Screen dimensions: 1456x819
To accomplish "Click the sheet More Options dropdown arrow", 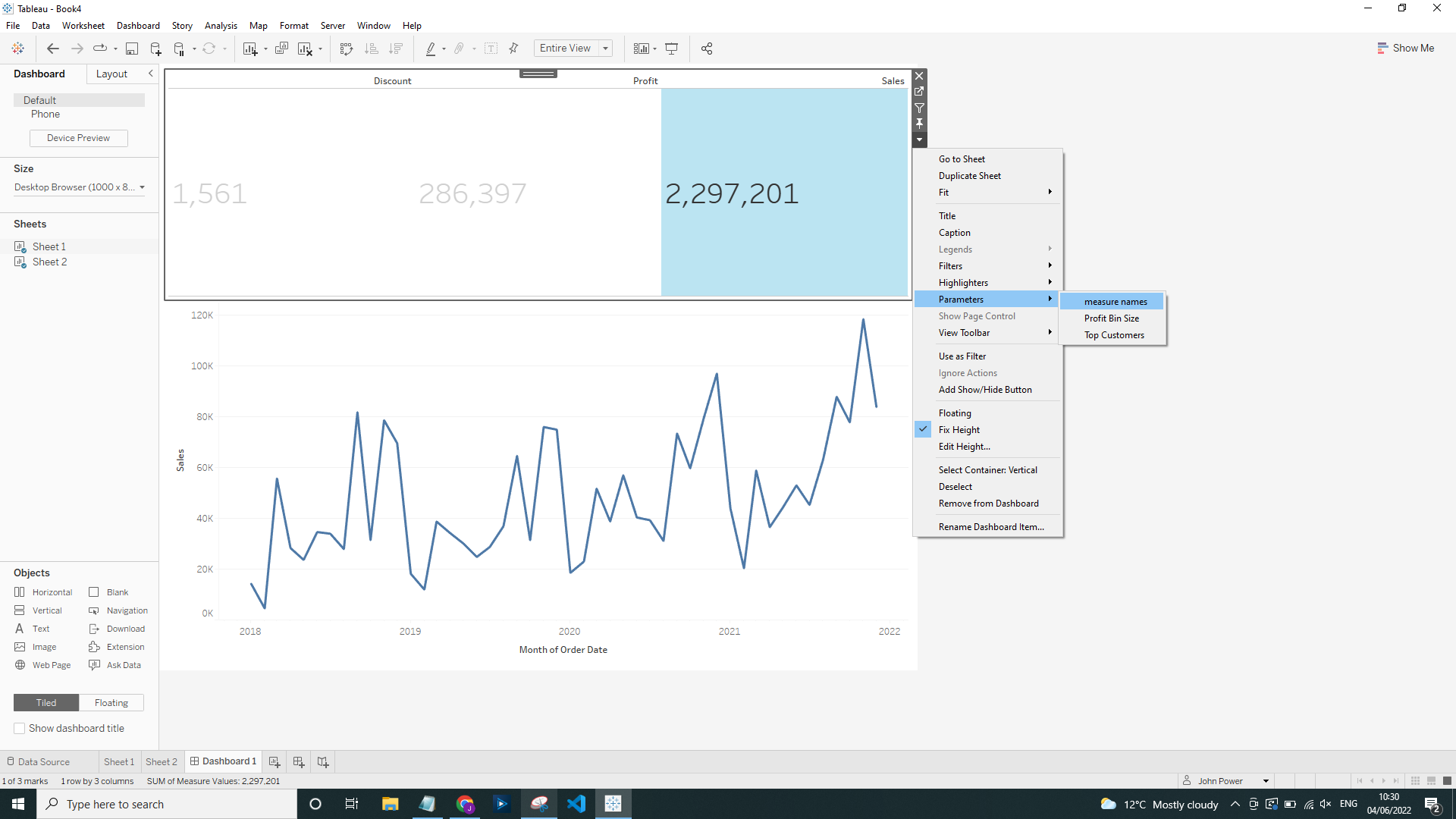I will (x=919, y=140).
